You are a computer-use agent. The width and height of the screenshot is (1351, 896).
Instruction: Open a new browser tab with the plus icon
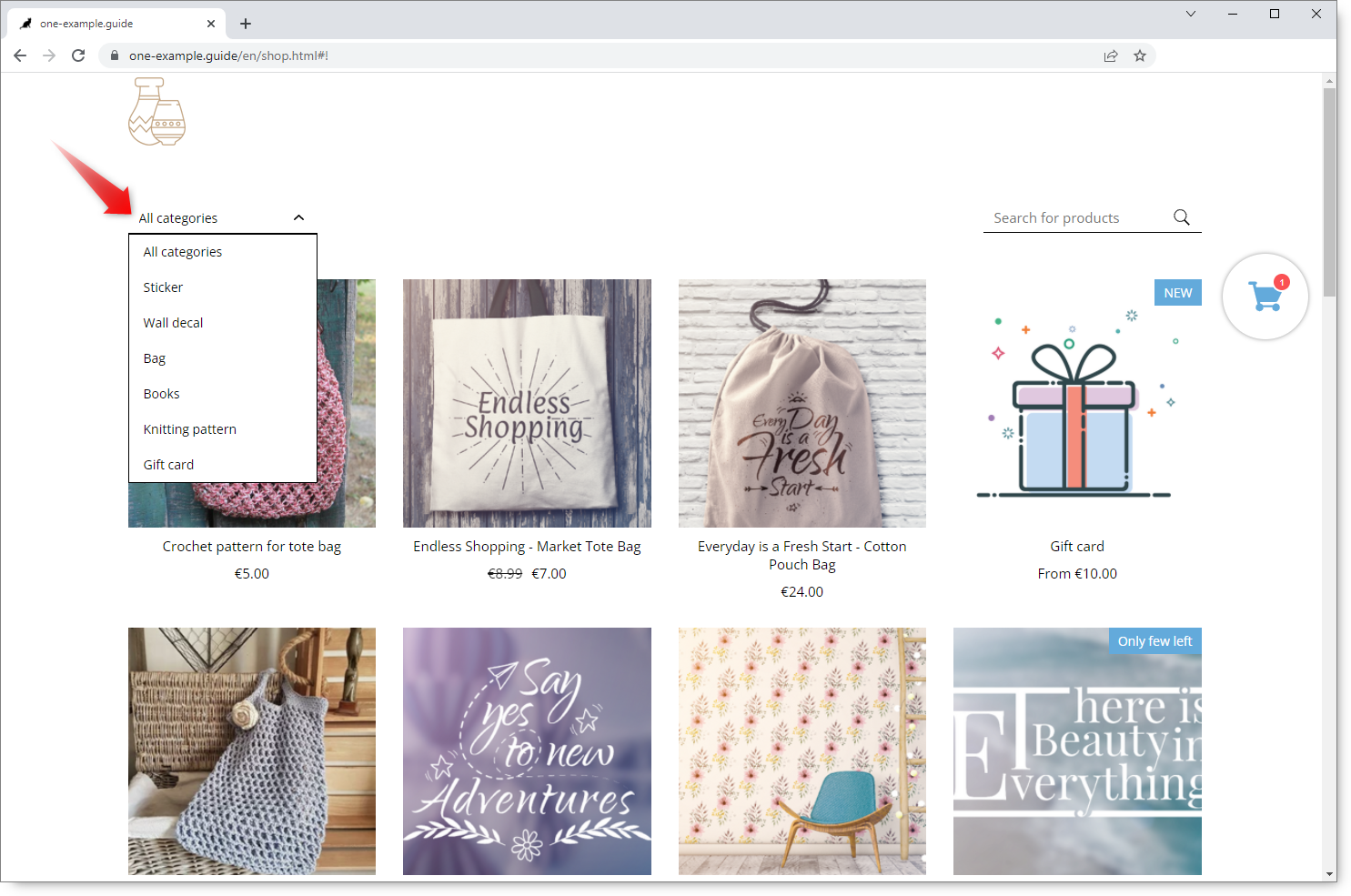coord(246,24)
